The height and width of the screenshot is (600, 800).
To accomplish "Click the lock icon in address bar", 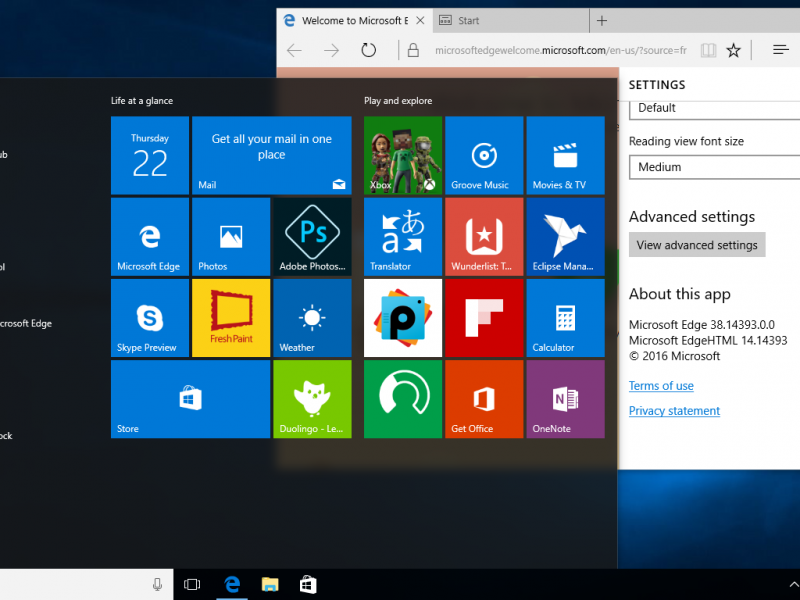I will tap(413, 50).
